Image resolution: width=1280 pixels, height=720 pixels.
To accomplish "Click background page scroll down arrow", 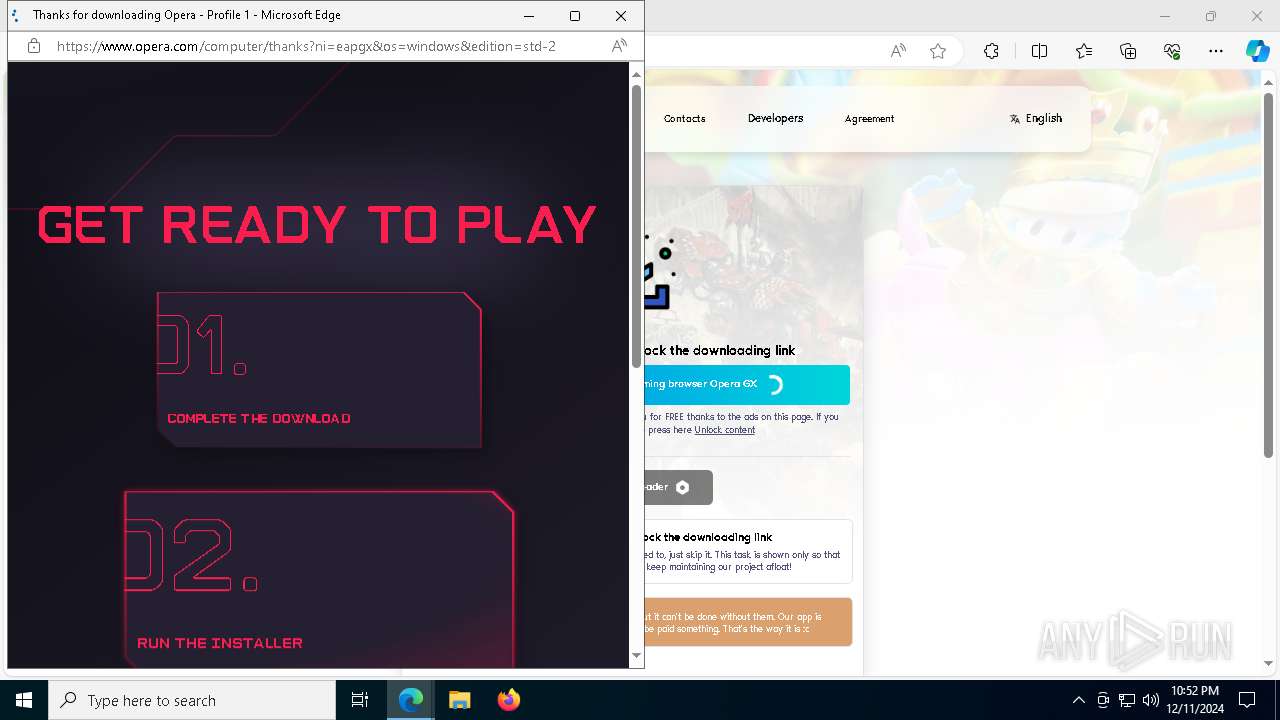I will tap(1269, 663).
